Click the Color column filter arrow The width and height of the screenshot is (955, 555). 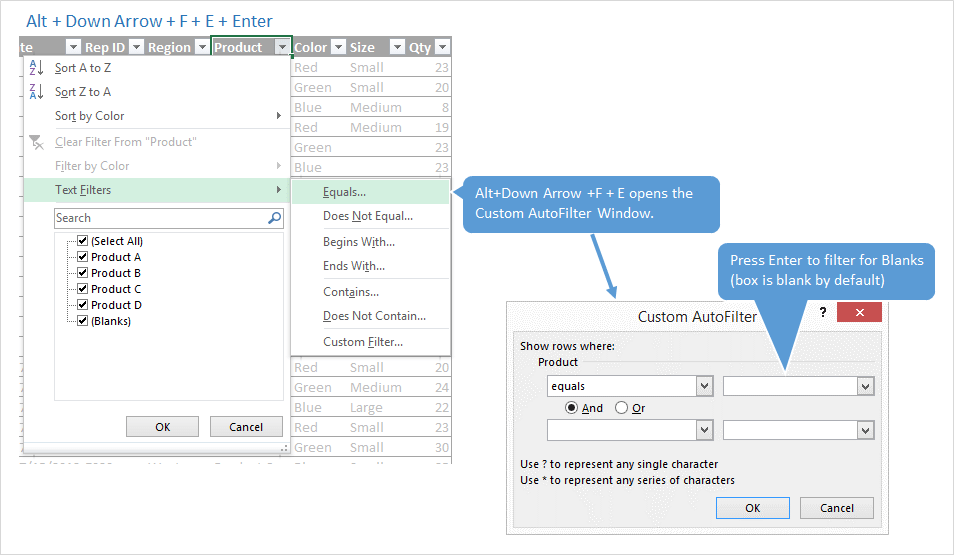point(338,47)
